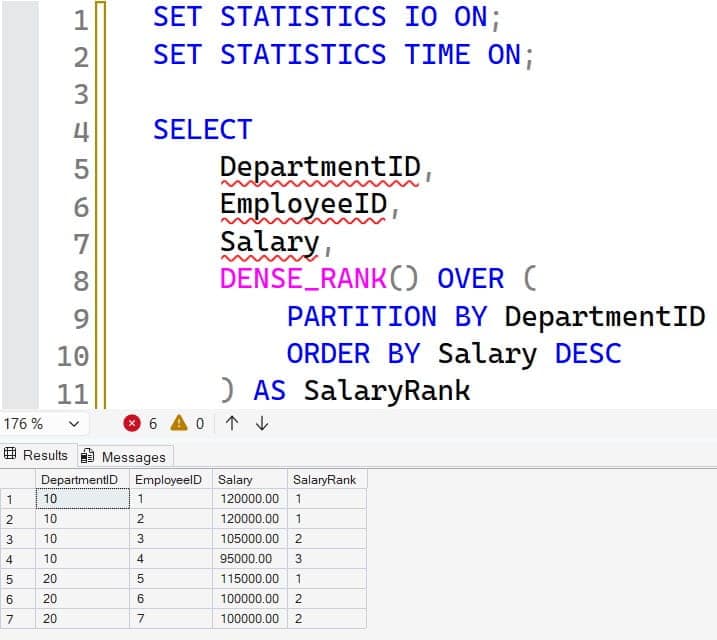Screen dimensions: 717x640
Task: Click the DESC keyword on line 10
Action: pos(588,354)
